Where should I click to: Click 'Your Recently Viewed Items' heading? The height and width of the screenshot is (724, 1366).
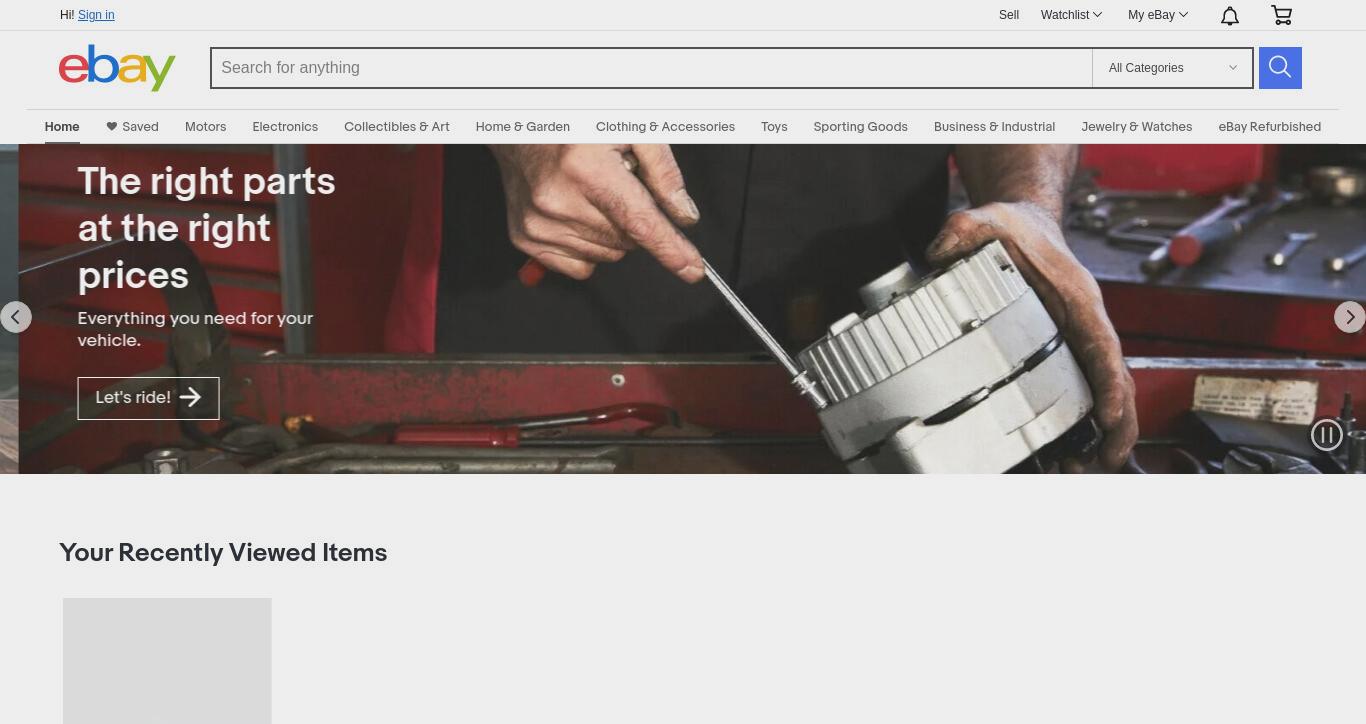(223, 553)
